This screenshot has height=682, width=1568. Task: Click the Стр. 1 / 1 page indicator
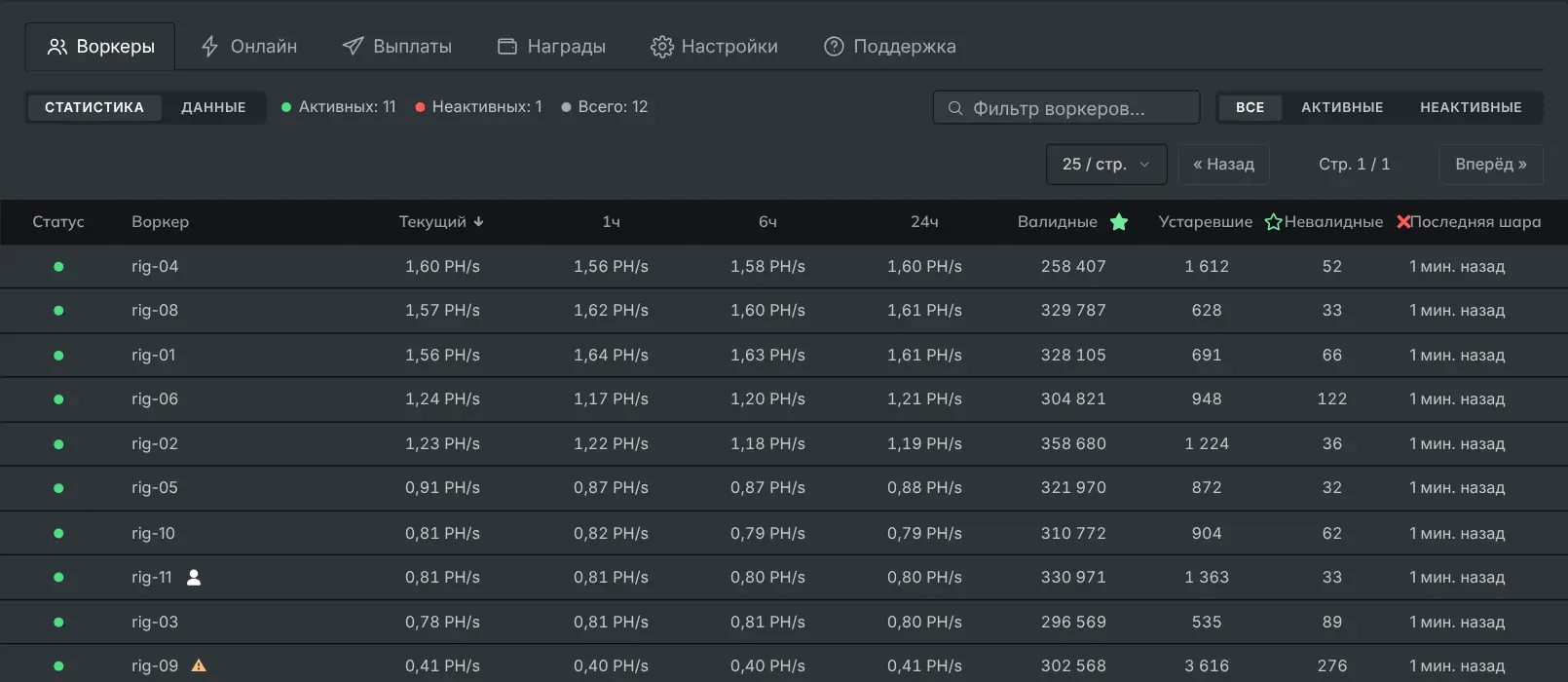click(1354, 164)
